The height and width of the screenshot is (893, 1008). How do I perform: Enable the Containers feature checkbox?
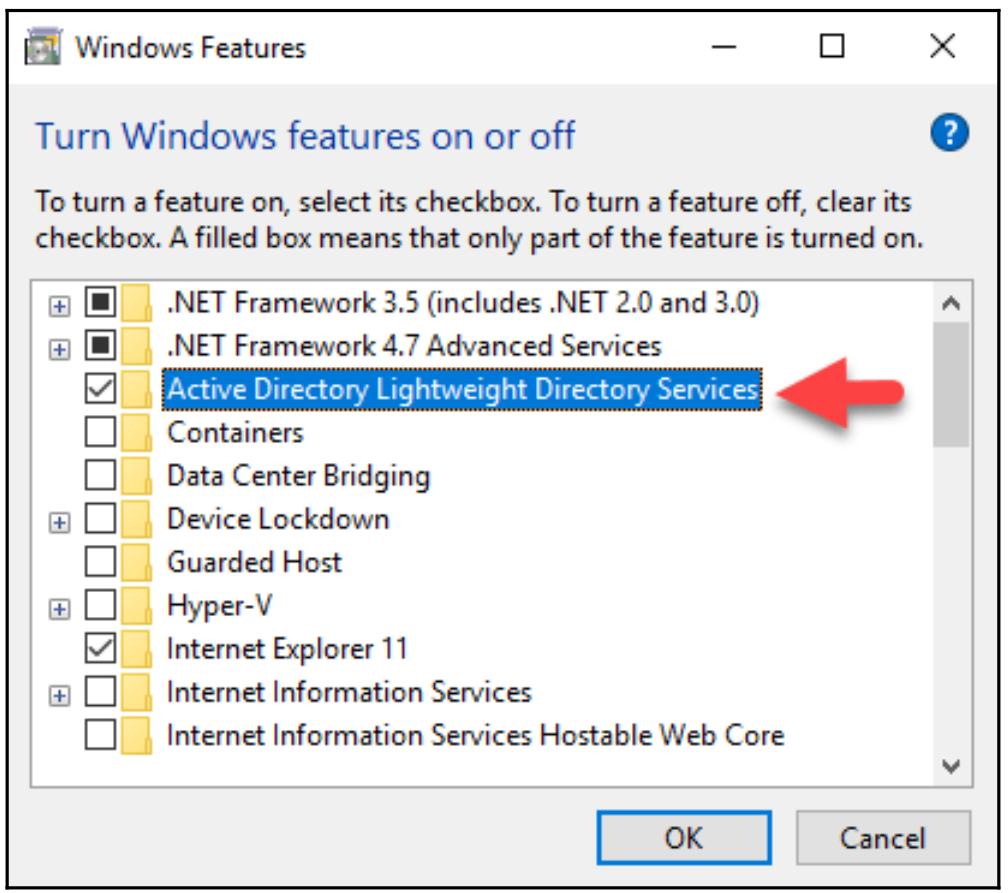pyautogui.click(x=101, y=432)
